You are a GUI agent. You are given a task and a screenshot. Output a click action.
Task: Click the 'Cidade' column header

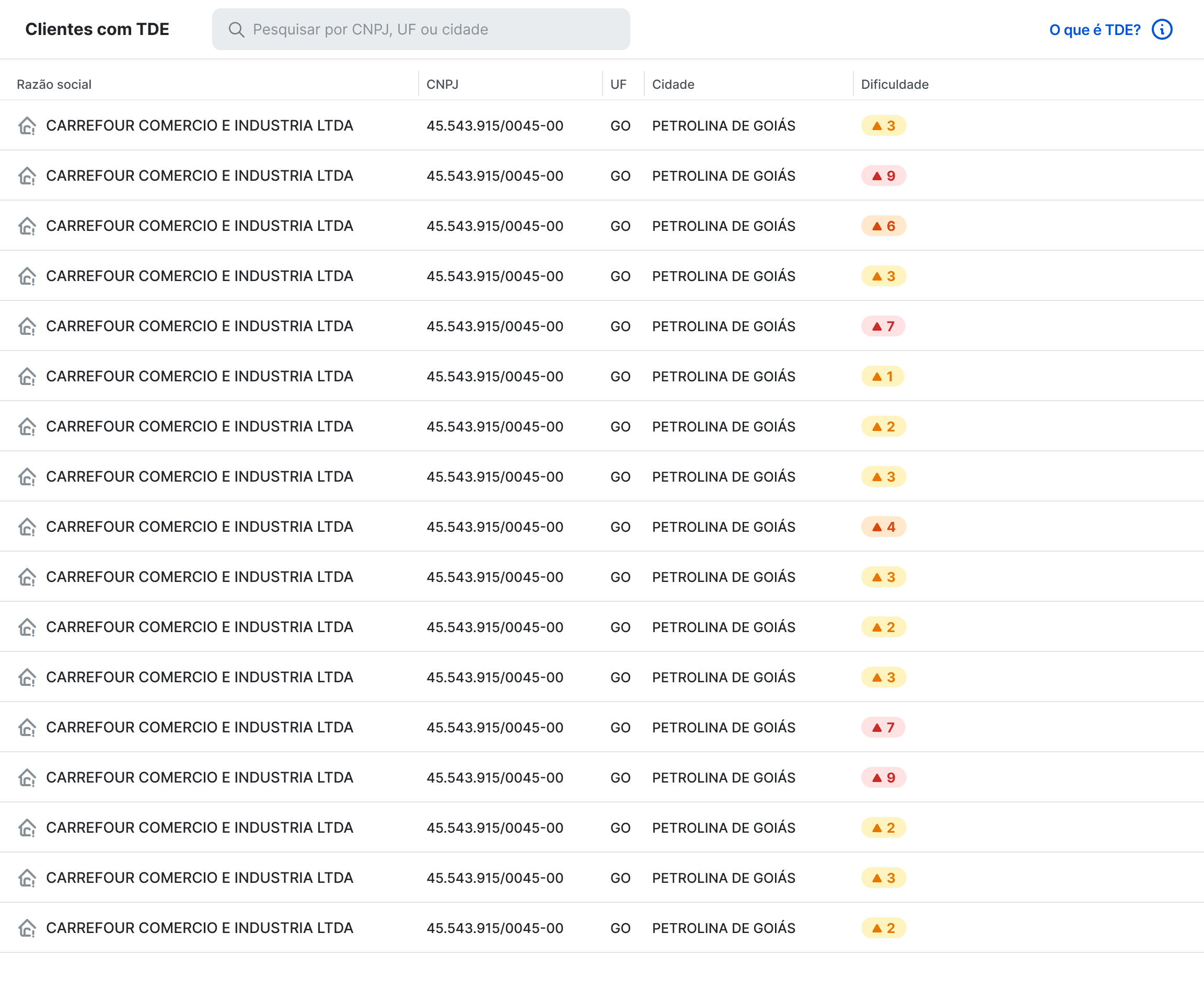point(673,84)
